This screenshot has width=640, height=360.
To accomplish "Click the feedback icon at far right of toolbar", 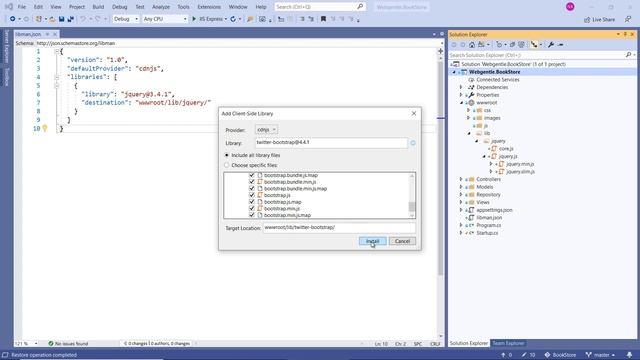I will (628, 19).
